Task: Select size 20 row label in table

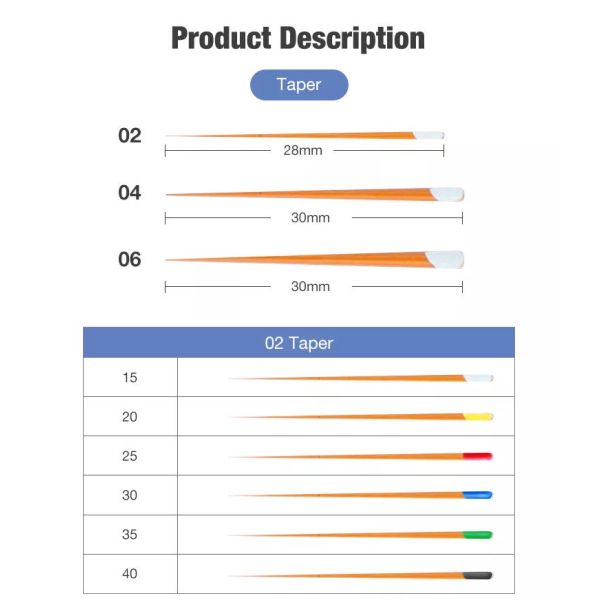Action: click(x=130, y=417)
